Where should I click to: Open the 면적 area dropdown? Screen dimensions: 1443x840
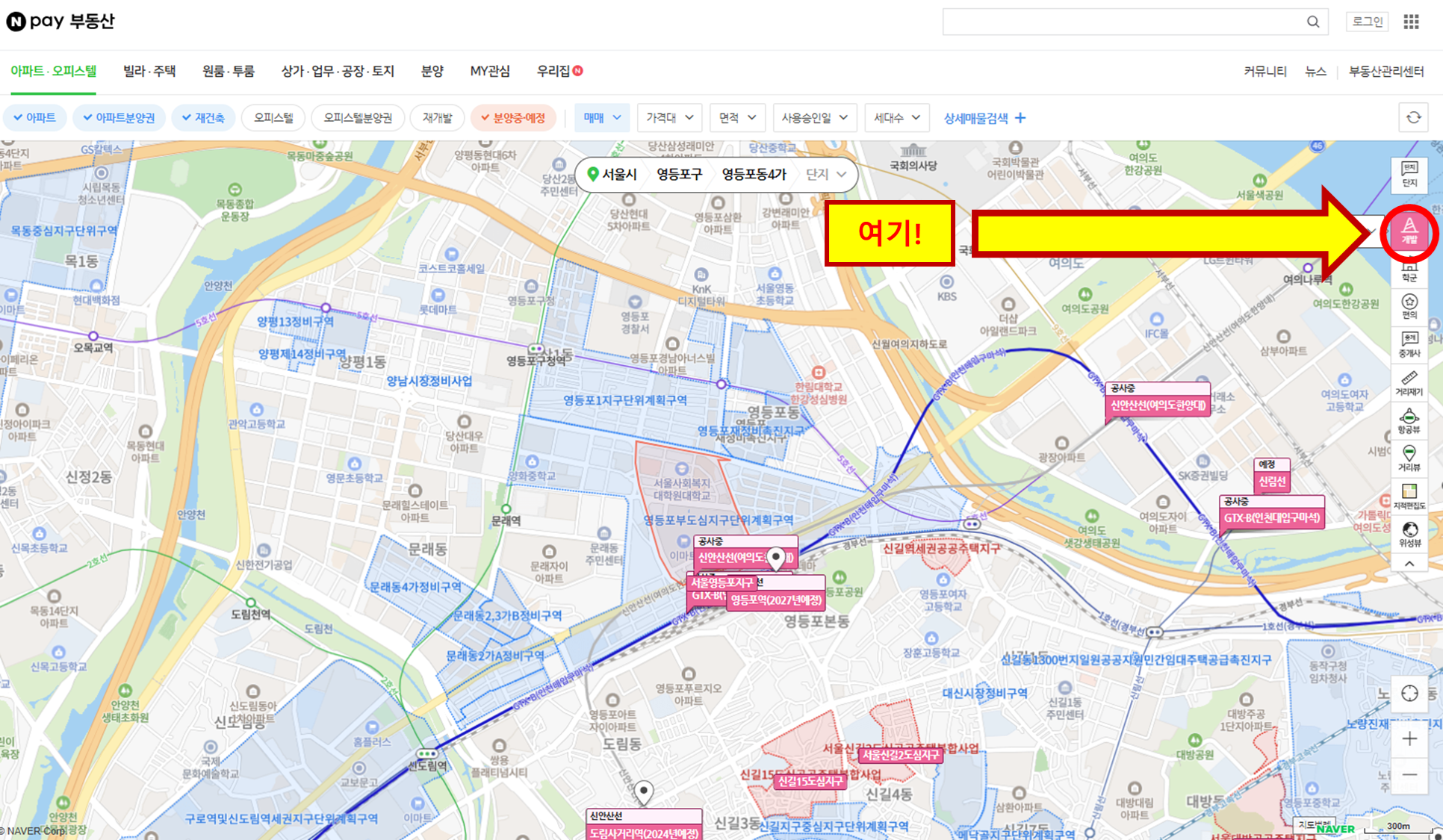coord(737,118)
